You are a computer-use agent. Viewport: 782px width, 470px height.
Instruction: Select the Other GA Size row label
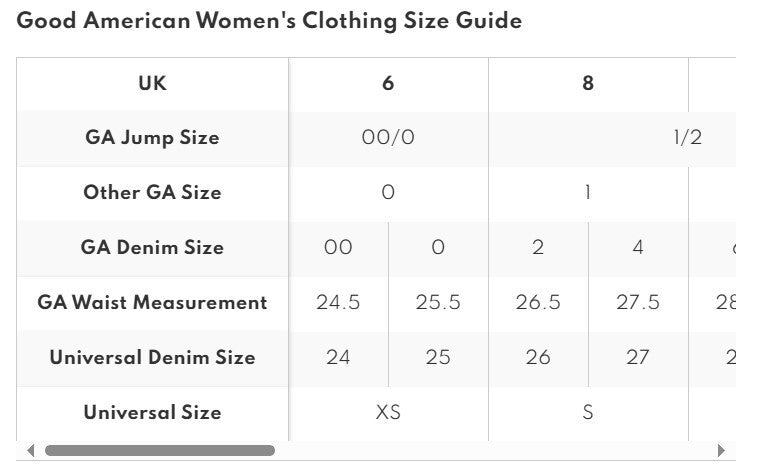point(152,193)
